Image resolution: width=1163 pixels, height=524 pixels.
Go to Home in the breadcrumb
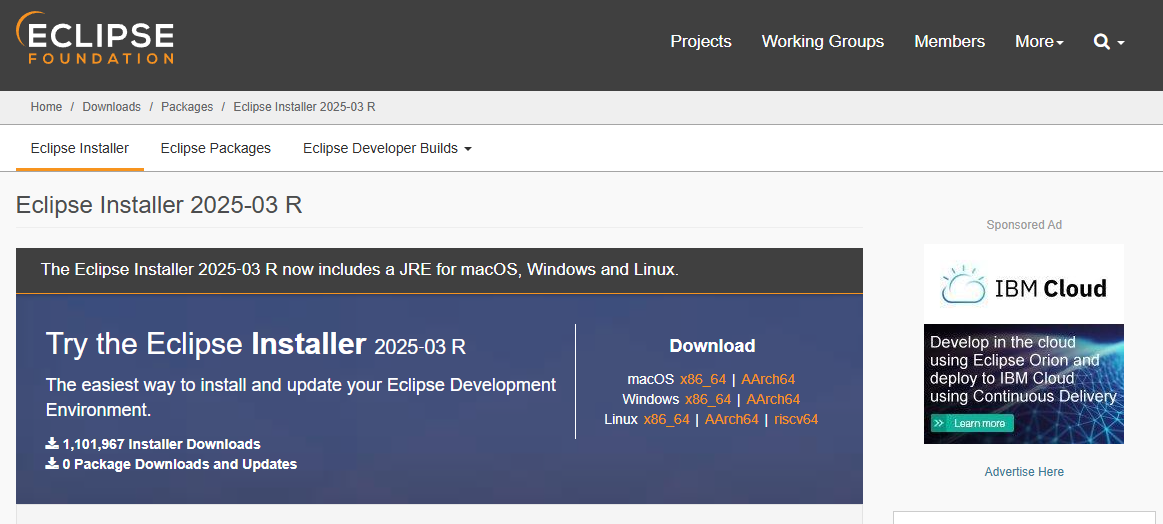[46, 107]
